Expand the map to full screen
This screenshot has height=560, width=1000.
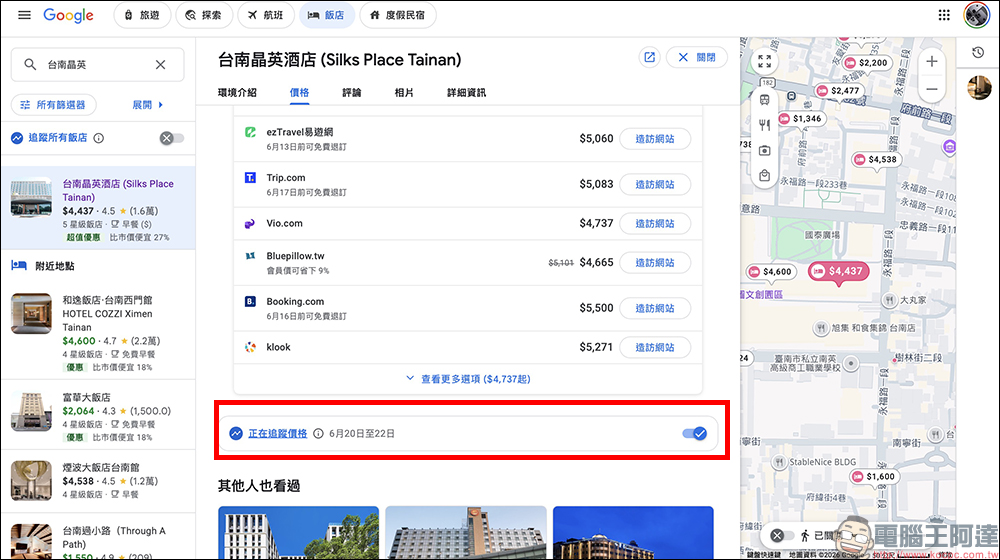tap(765, 61)
